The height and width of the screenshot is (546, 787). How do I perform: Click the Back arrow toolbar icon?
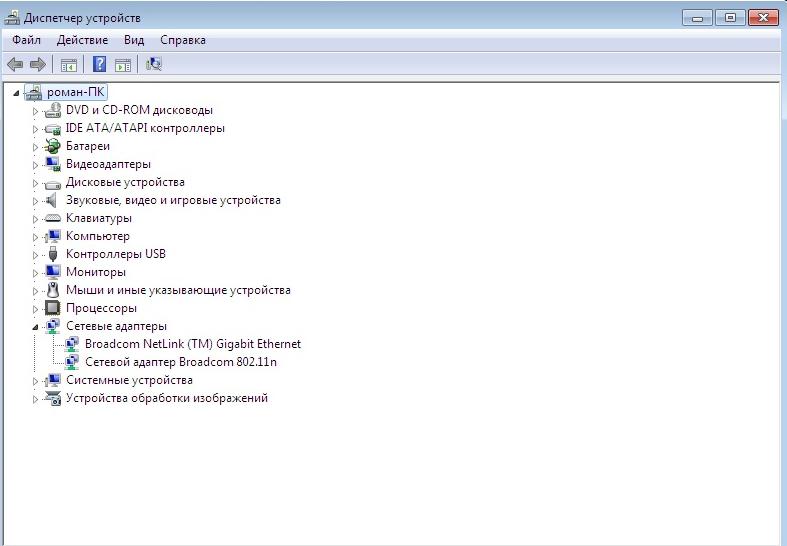pyautogui.click(x=15, y=64)
